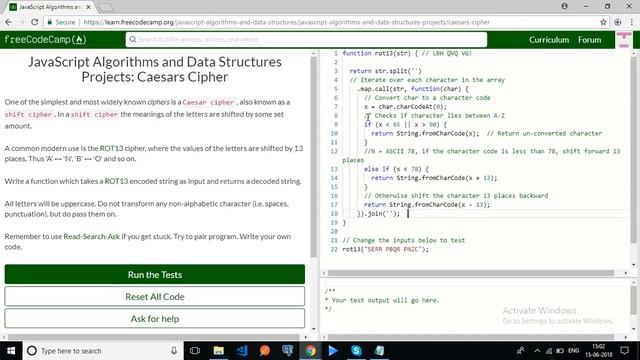The width and height of the screenshot is (640, 360).
Task: Click the network icon in system tray
Action: pos(549,351)
